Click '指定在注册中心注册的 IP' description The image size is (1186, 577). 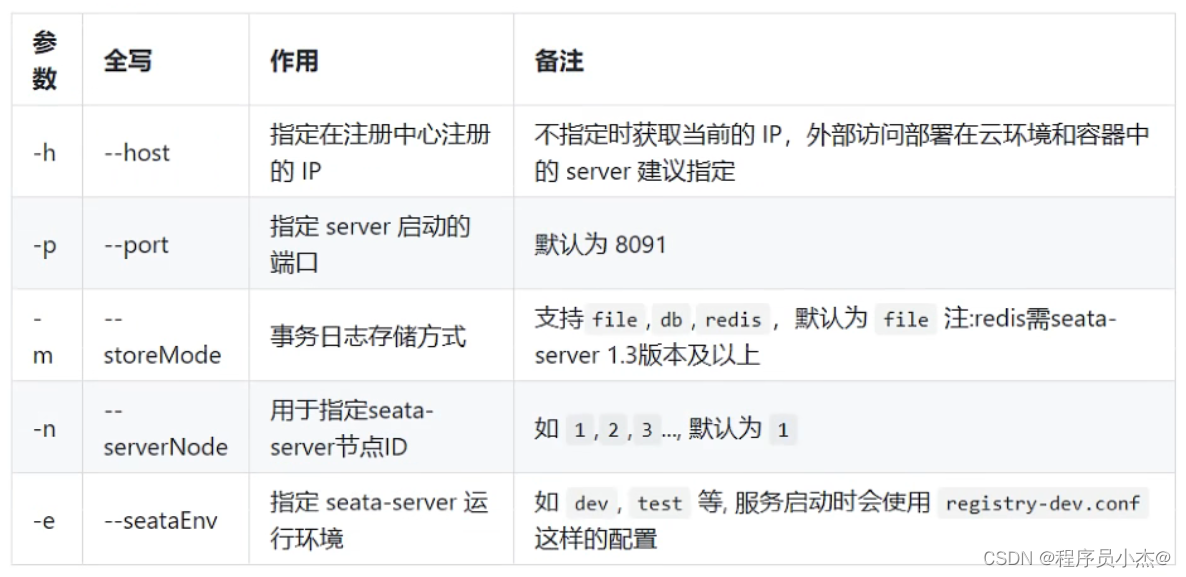coord(380,153)
